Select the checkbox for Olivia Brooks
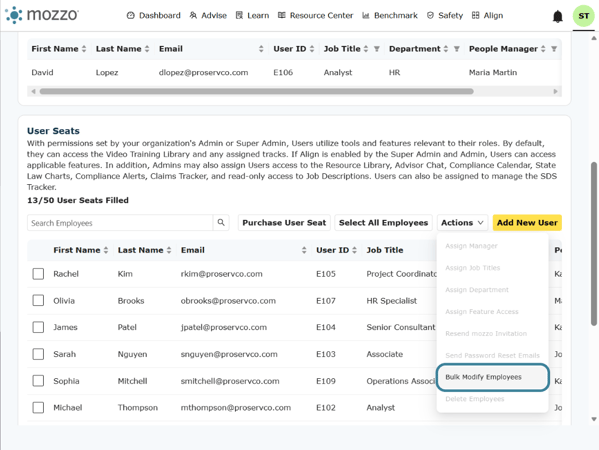Screen dimensions: 599x450 click(38, 301)
